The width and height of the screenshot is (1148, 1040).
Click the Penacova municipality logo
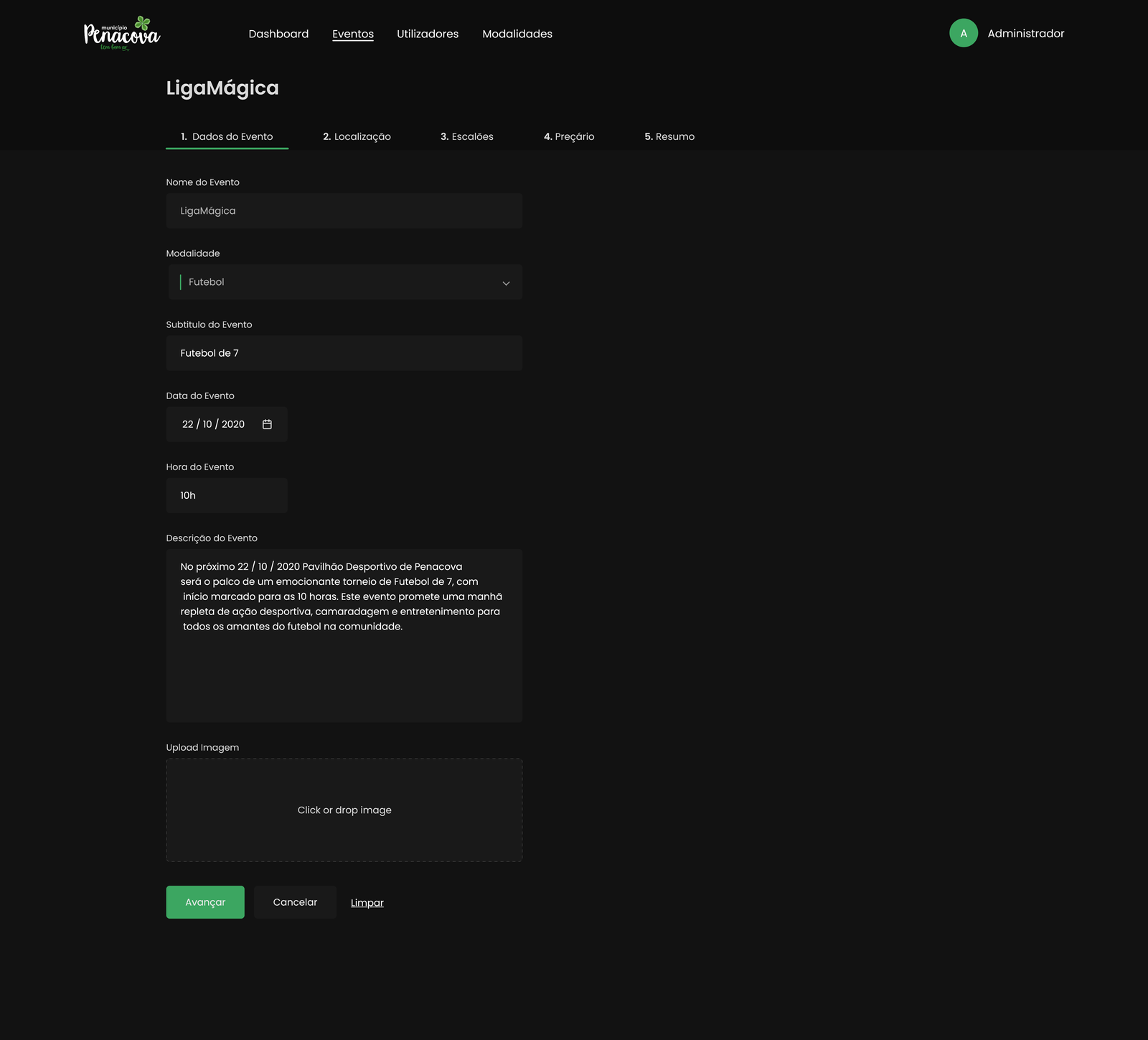pos(122,34)
